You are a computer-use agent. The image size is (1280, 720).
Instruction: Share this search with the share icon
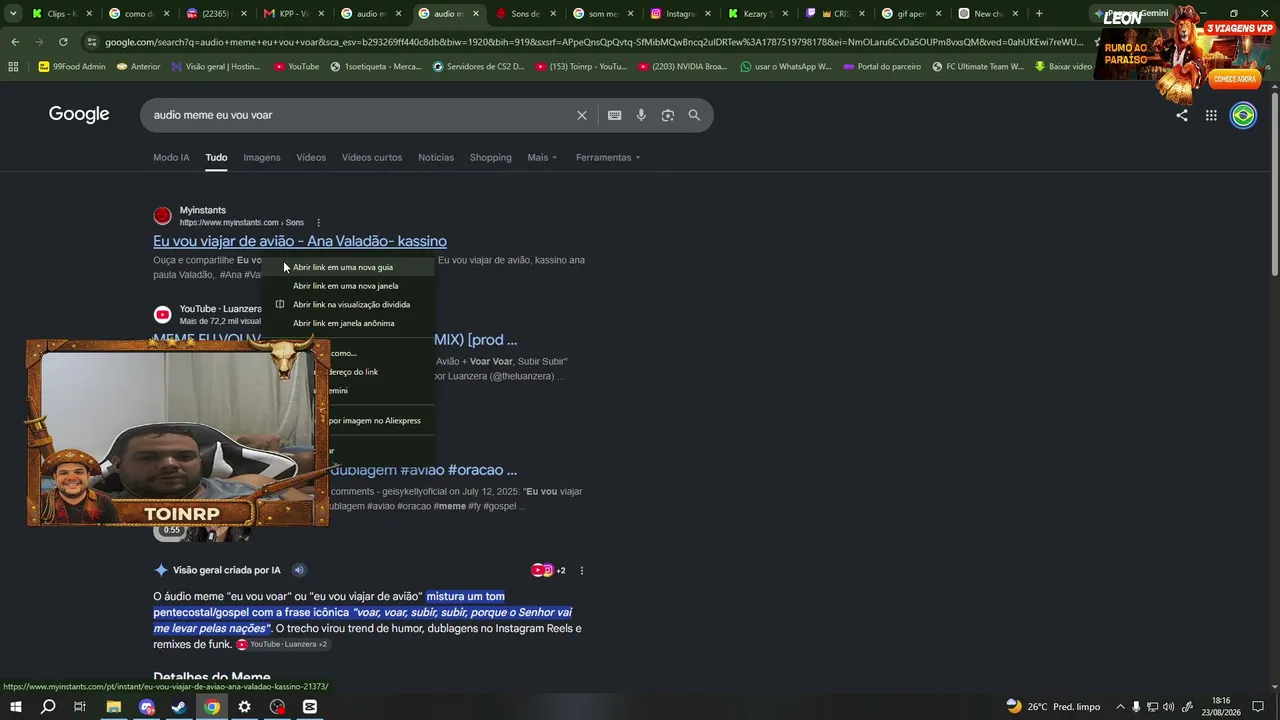[1182, 115]
